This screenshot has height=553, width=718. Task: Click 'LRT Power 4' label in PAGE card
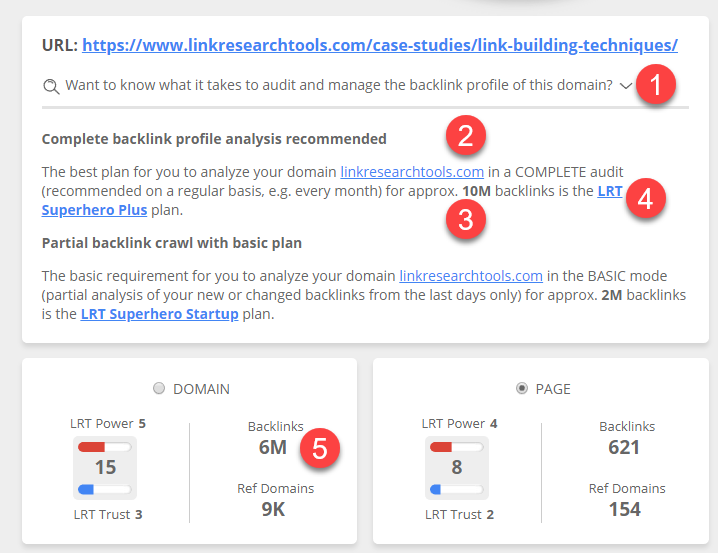click(459, 423)
